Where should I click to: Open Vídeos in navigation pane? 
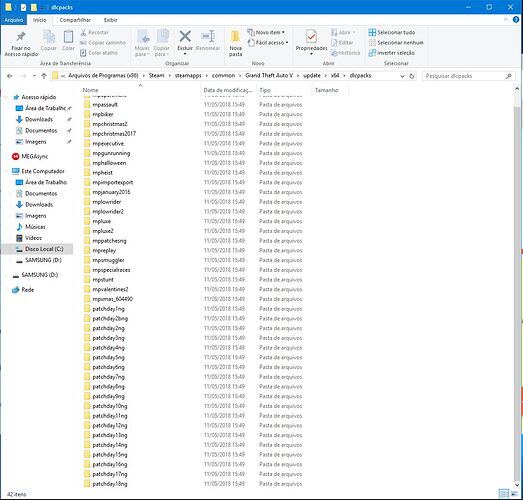33,238
